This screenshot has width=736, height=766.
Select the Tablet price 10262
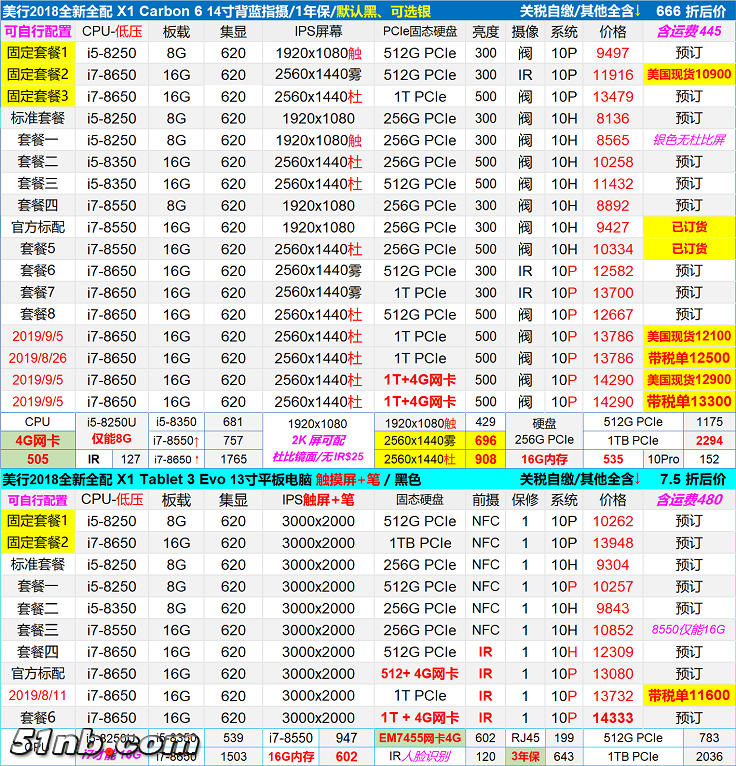tap(612, 521)
